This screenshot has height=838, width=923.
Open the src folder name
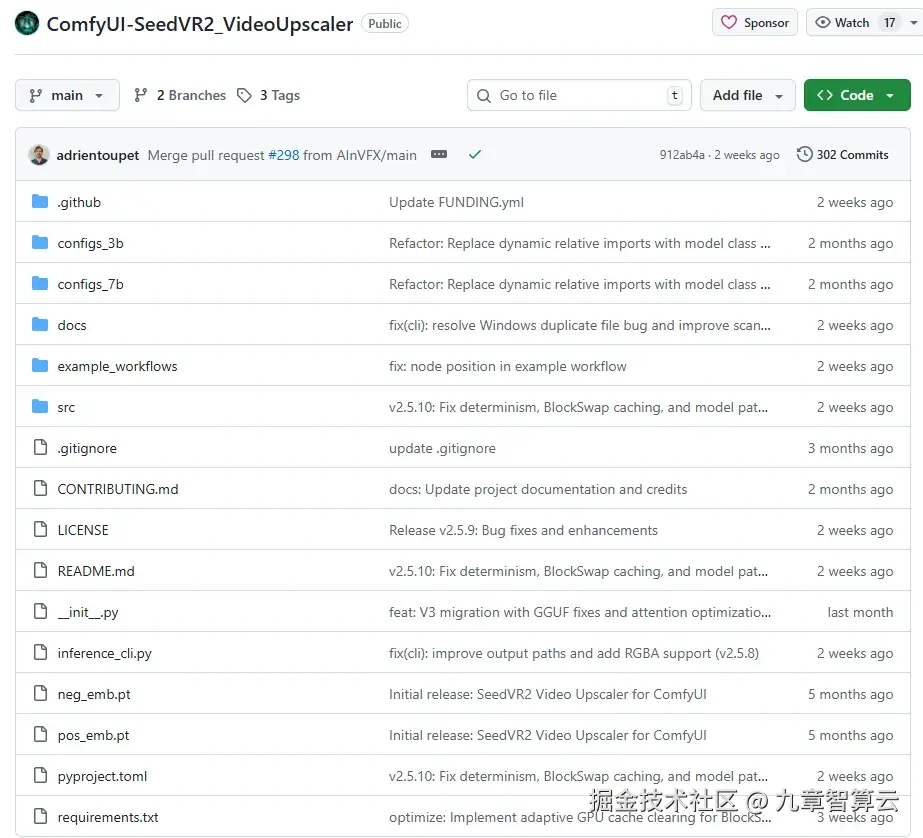(x=66, y=408)
